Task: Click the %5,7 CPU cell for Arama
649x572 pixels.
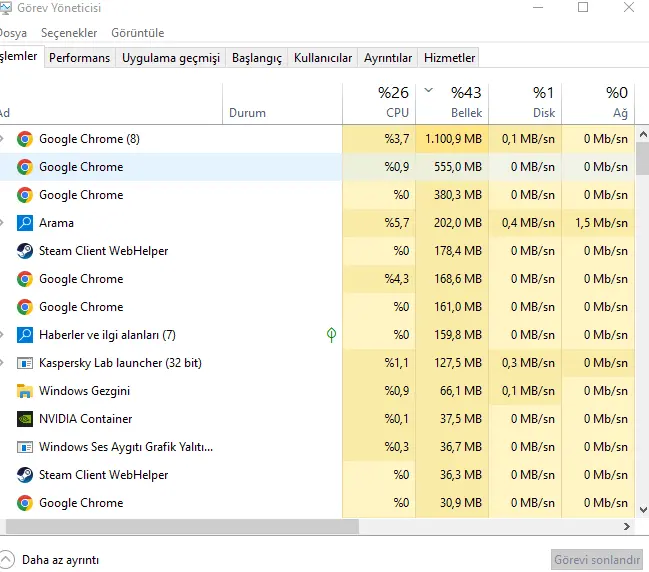Action: coord(379,223)
